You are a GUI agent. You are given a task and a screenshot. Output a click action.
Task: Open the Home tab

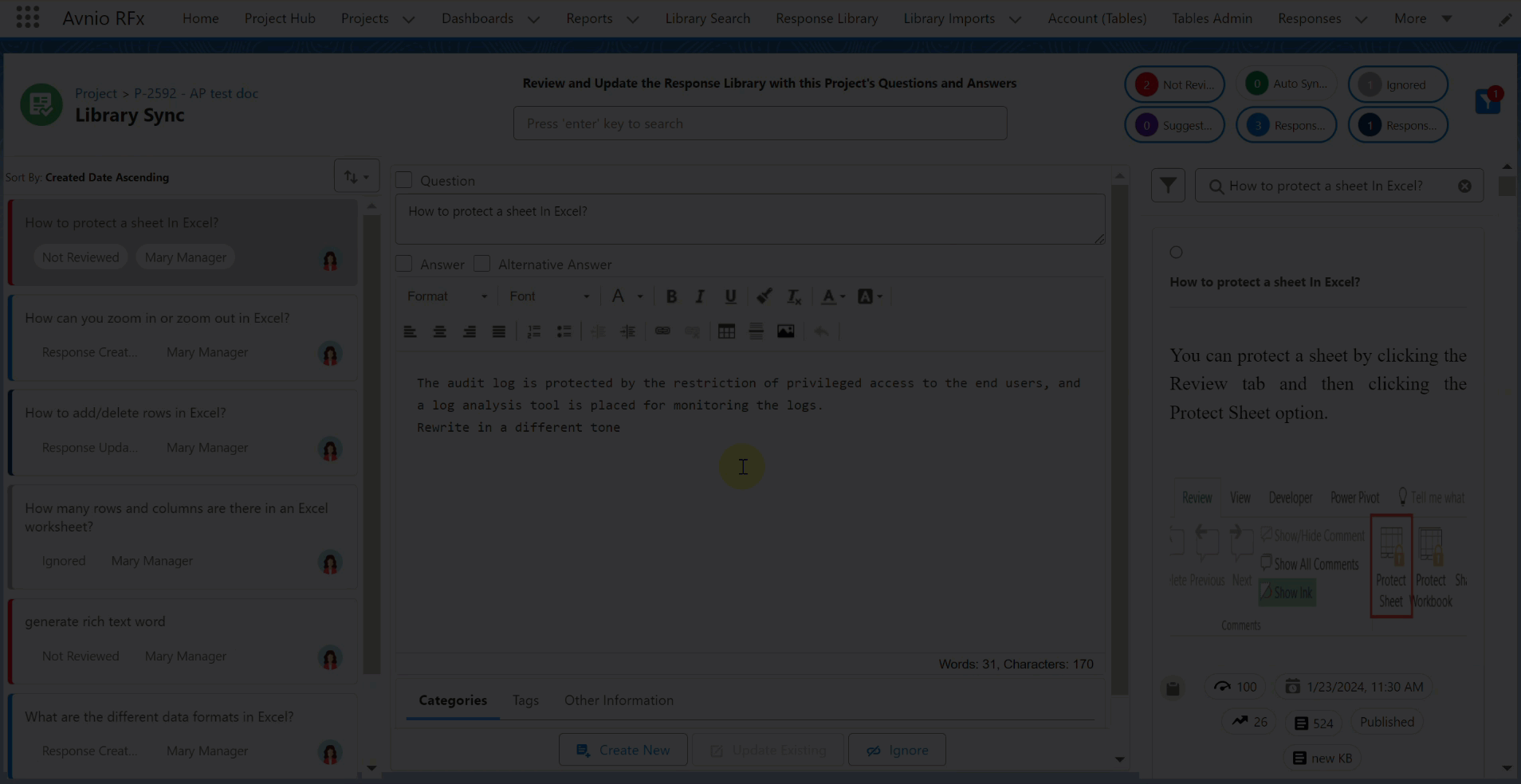pyautogui.click(x=200, y=18)
